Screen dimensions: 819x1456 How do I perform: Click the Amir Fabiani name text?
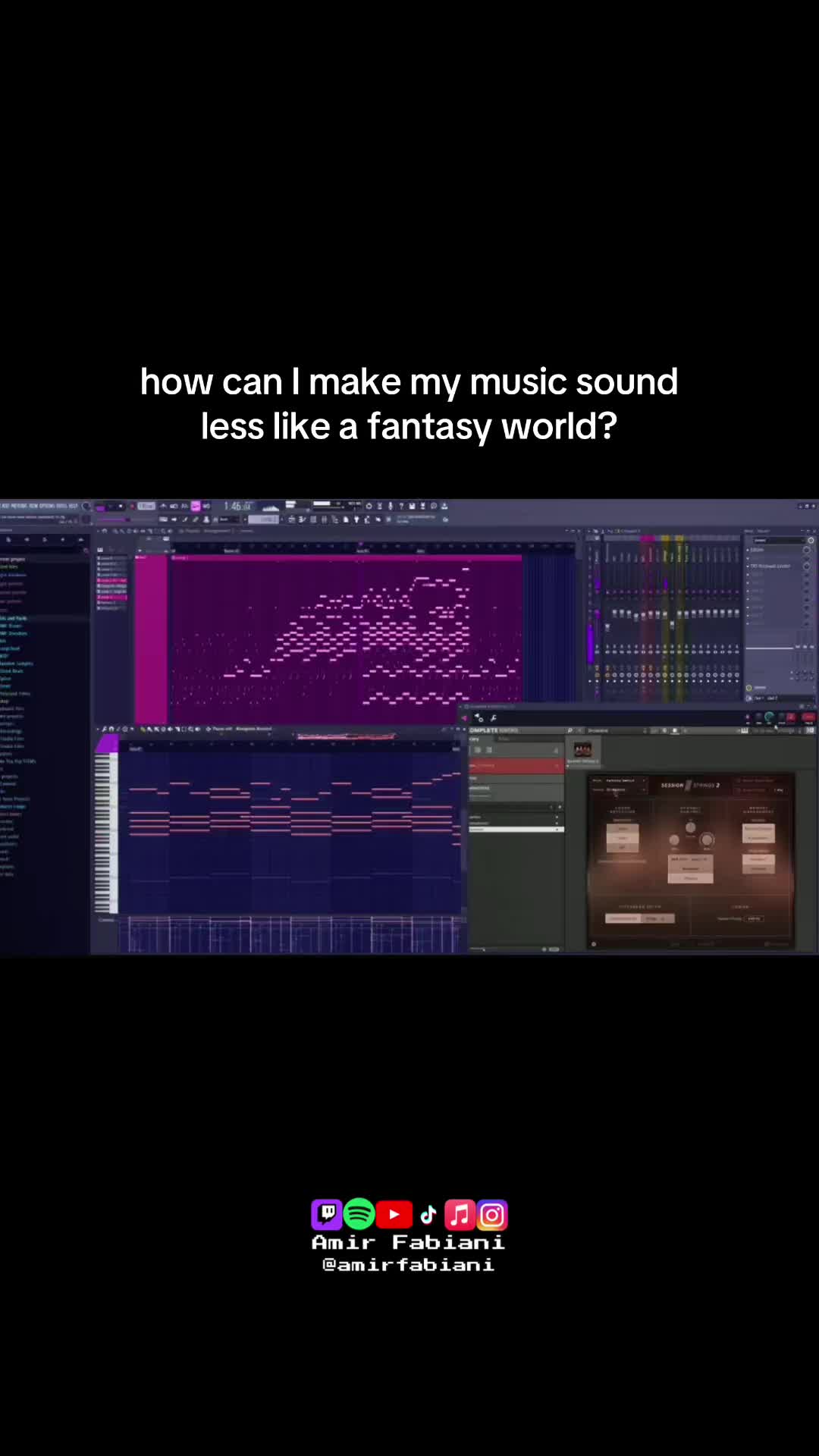(409, 1242)
